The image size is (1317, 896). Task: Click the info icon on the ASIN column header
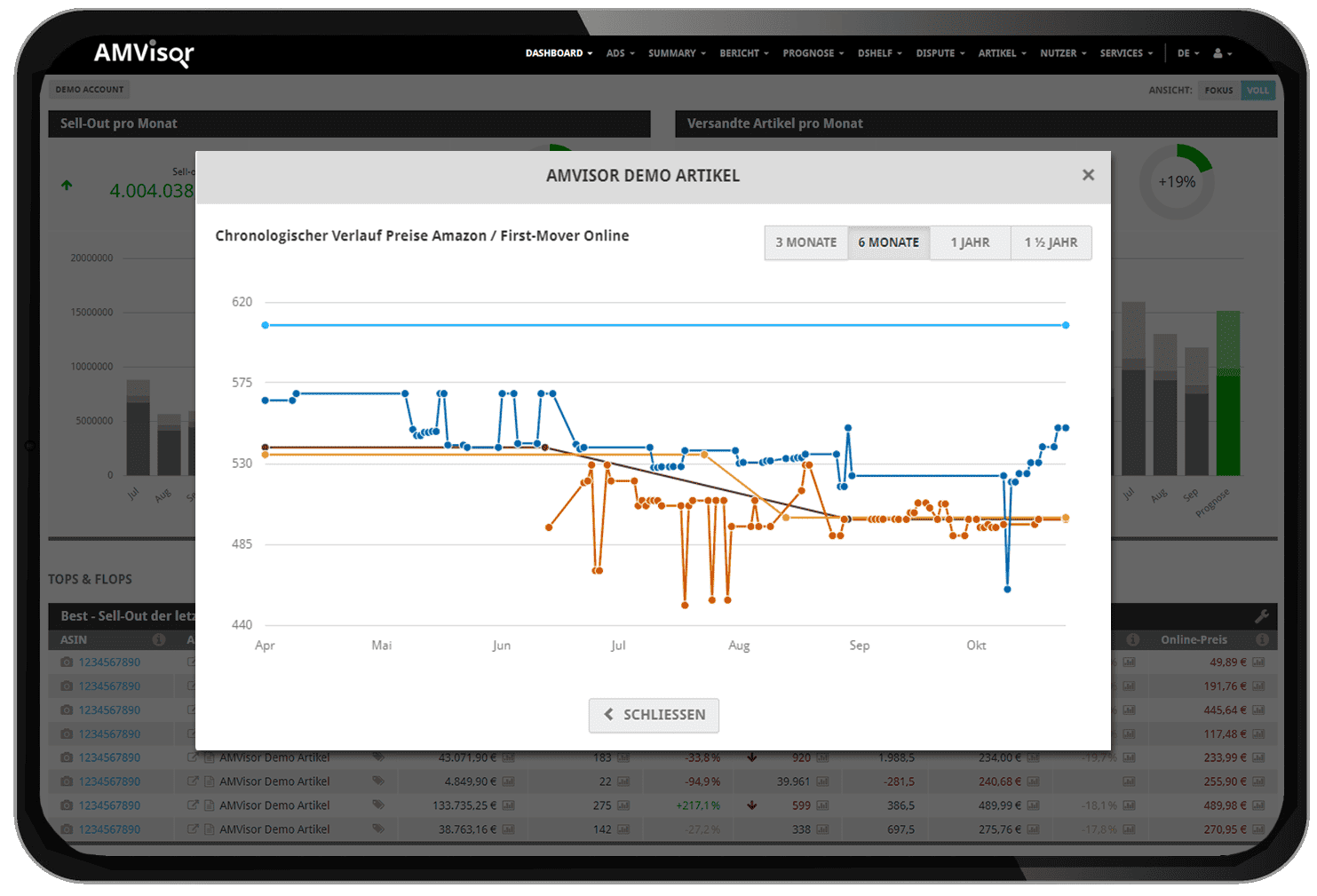click(x=157, y=639)
